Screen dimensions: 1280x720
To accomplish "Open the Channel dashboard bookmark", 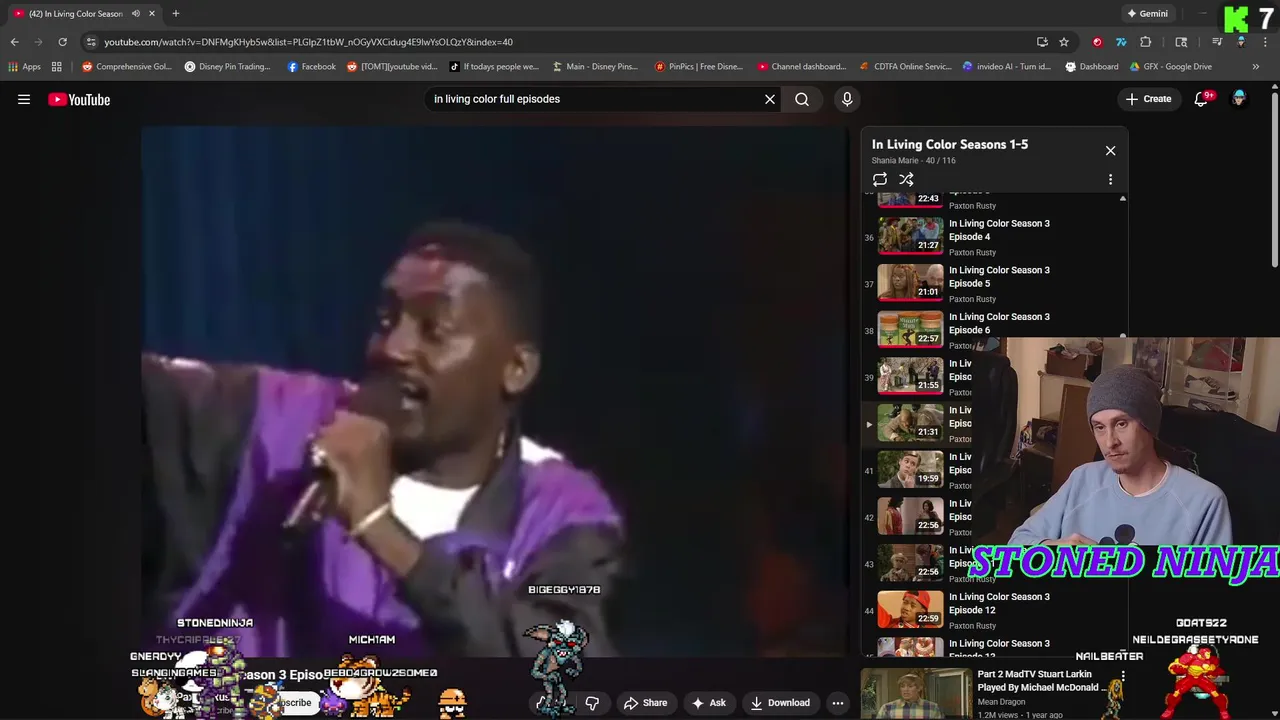I will (802, 67).
